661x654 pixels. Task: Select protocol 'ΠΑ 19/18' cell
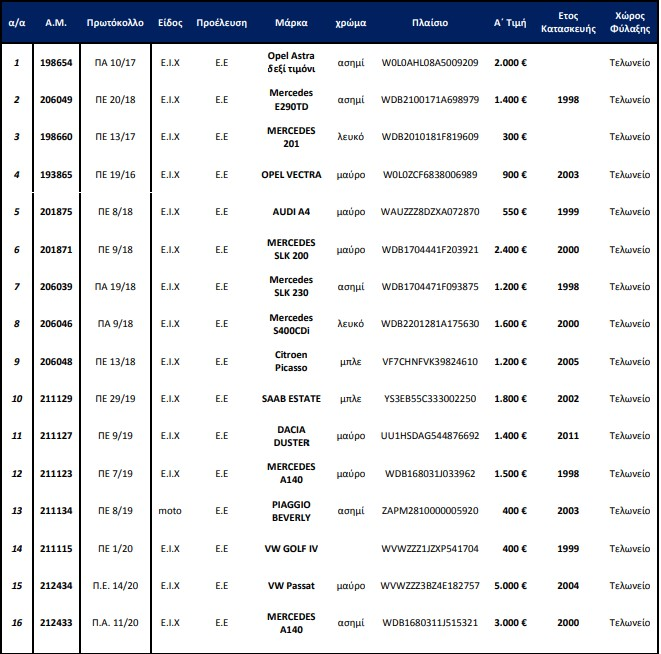point(116,286)
